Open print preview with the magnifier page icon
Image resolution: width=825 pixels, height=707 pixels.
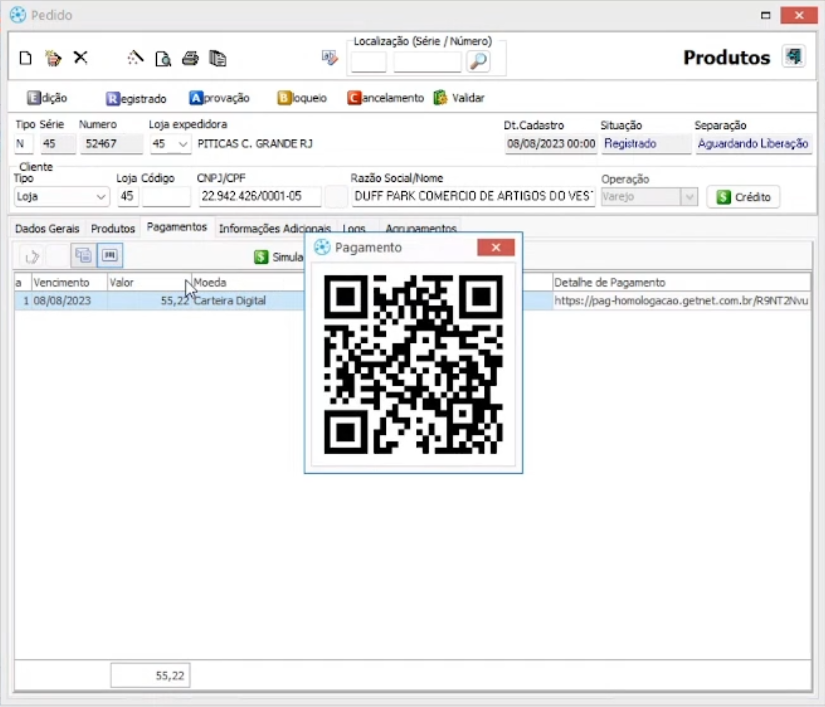(x=163, y=58)
